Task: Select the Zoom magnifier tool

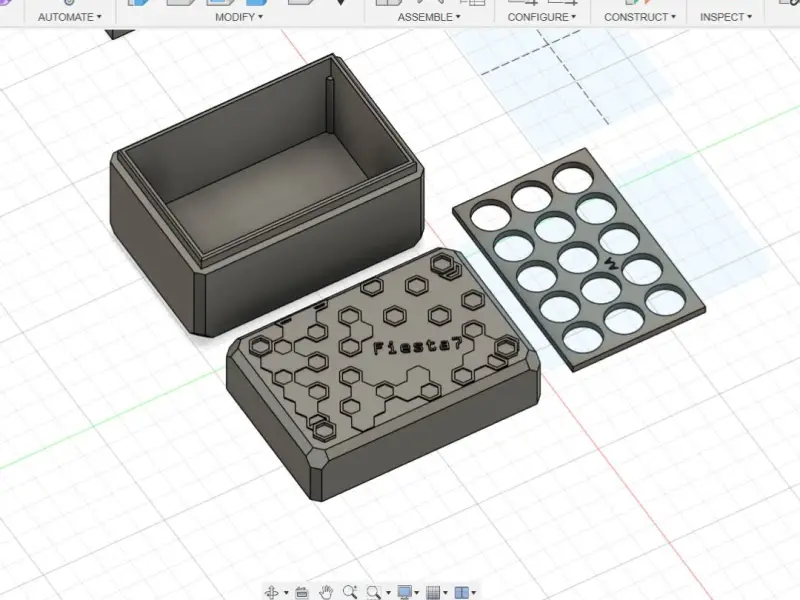Action: [350, 592]
